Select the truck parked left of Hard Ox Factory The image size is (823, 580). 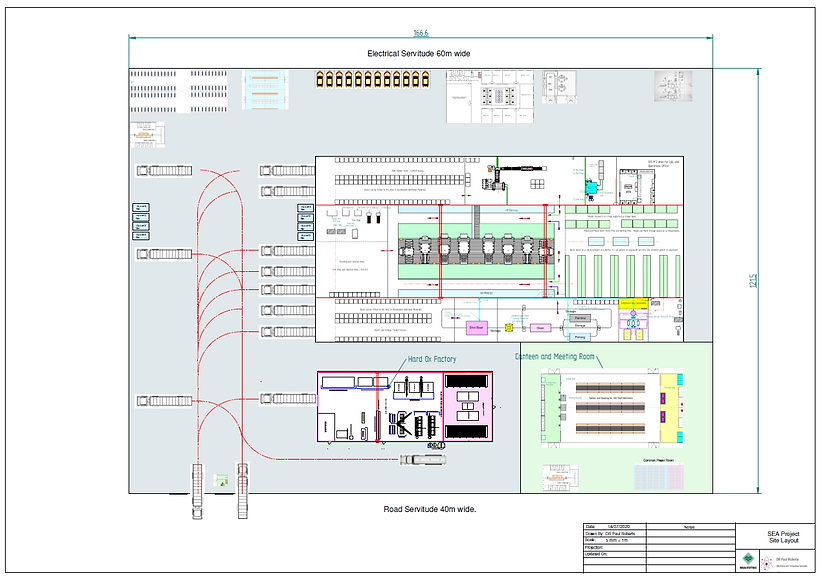[x=288, y=399]
